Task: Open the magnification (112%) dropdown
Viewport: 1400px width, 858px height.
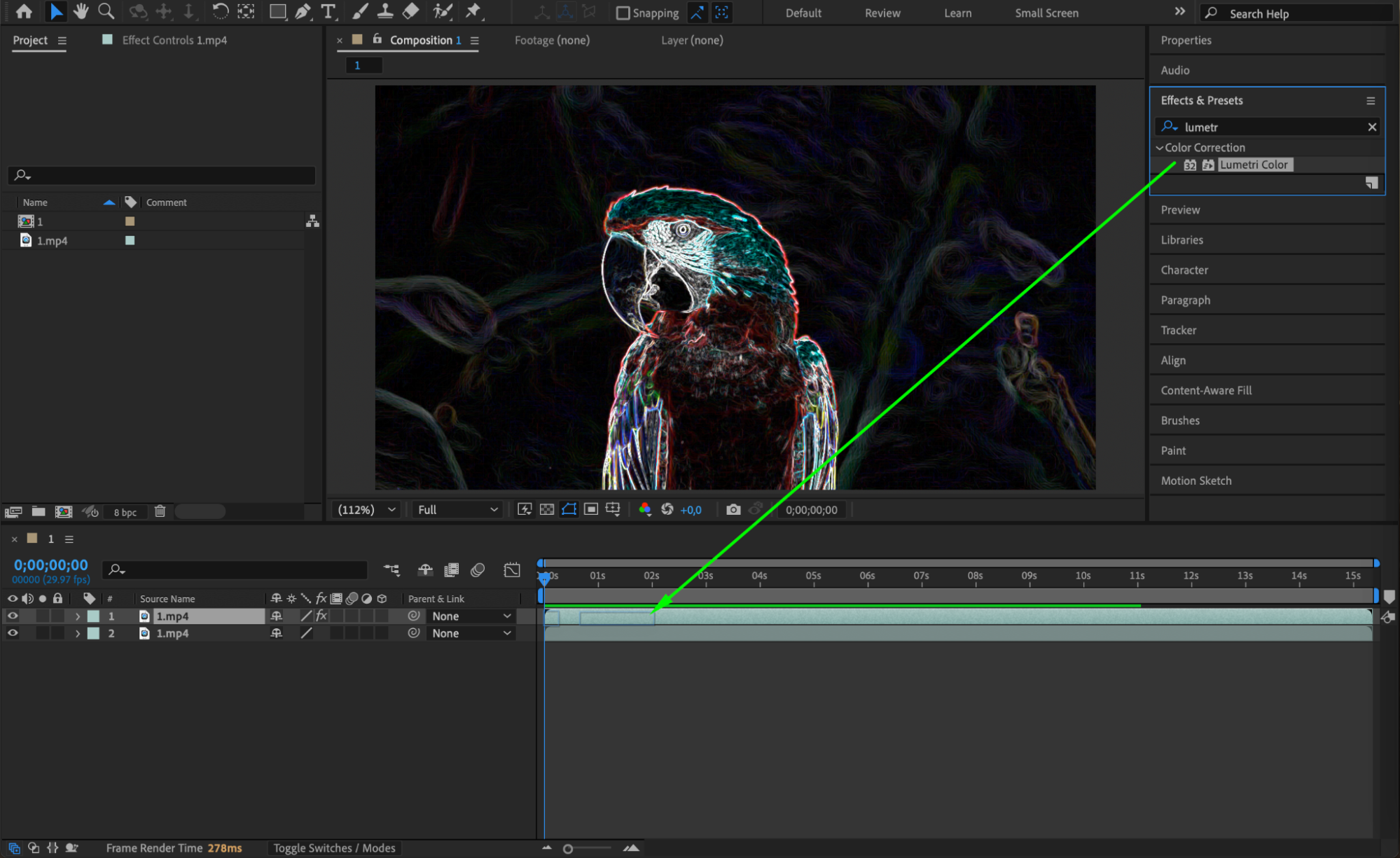Action: 367,510
